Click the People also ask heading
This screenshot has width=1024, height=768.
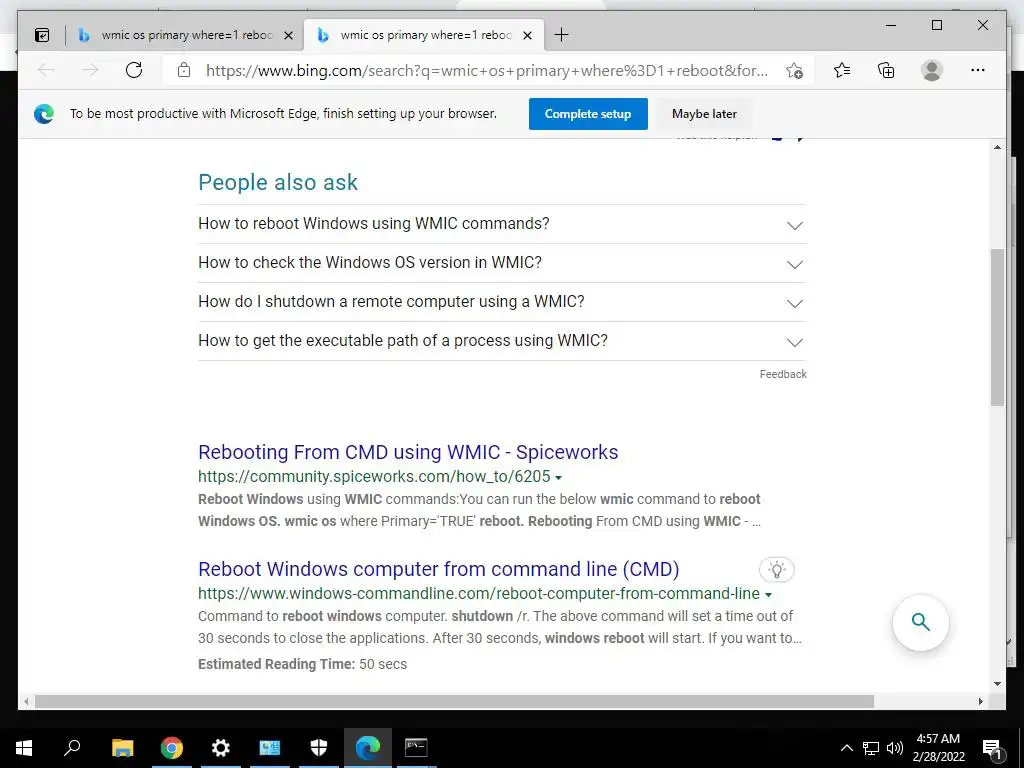pos(278,182)
